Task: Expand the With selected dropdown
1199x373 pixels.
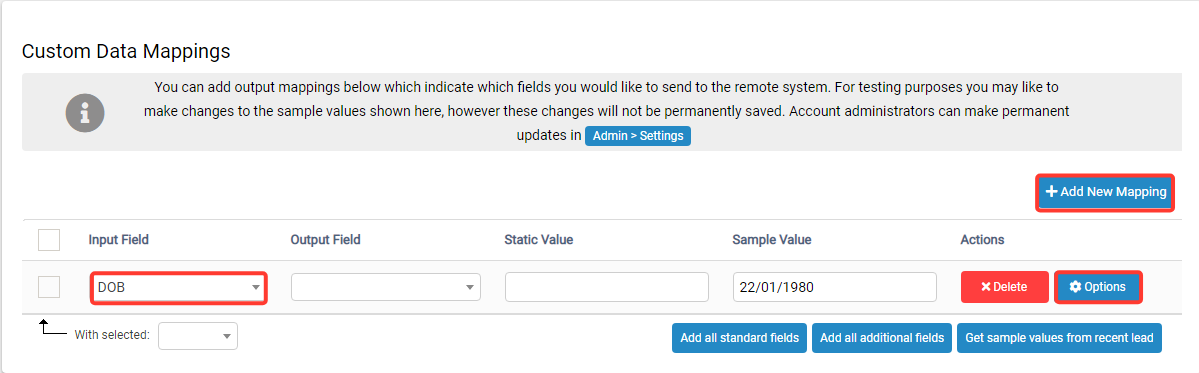Action: tap(198, 336)
